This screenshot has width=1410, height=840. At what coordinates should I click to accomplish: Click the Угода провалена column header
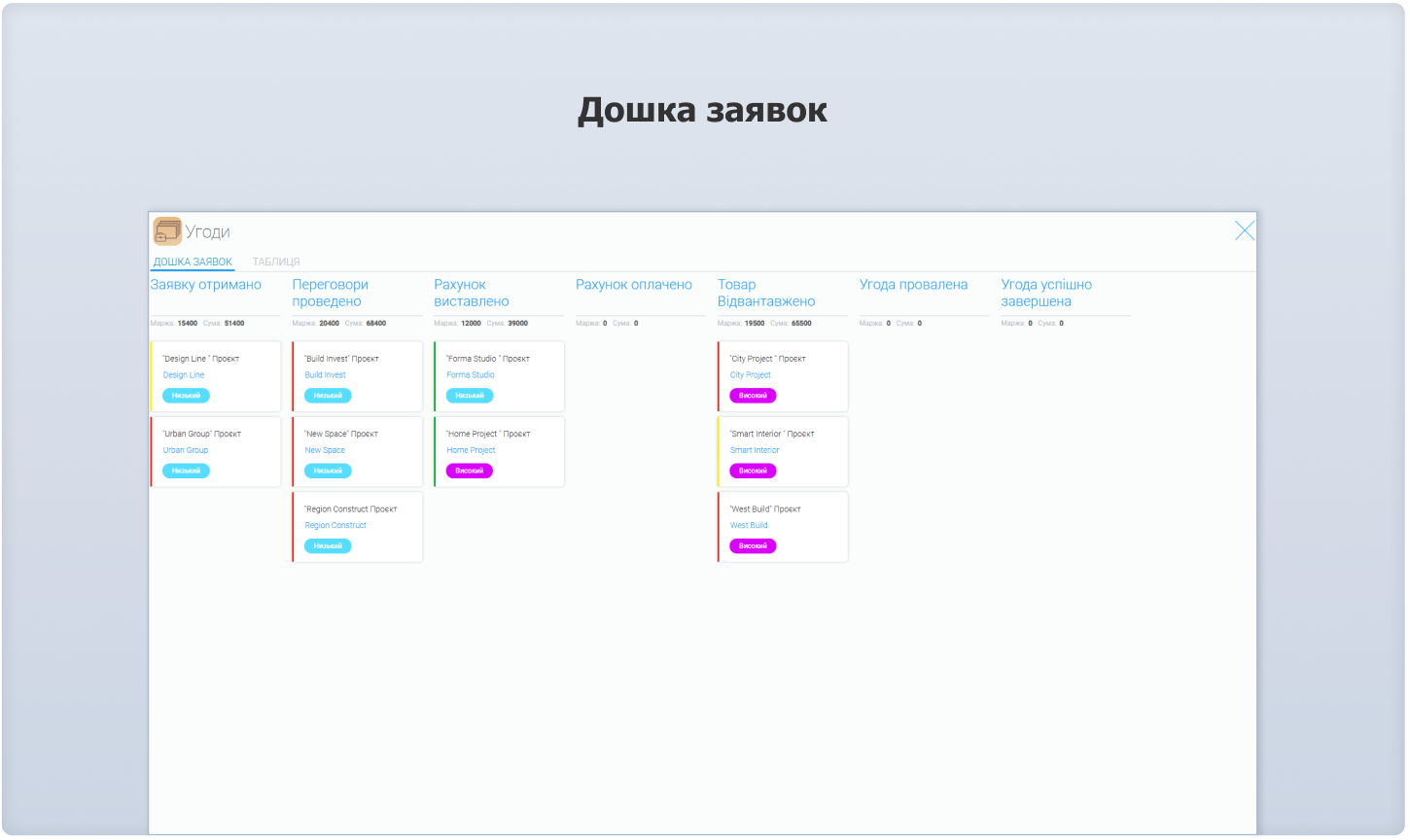tap(914, 284)
